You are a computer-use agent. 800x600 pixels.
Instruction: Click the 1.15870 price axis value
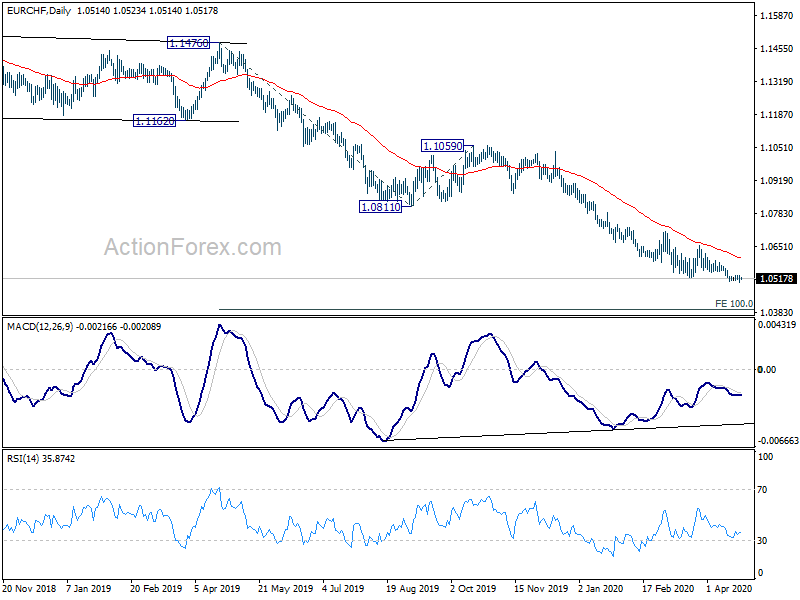pos(777,16)
